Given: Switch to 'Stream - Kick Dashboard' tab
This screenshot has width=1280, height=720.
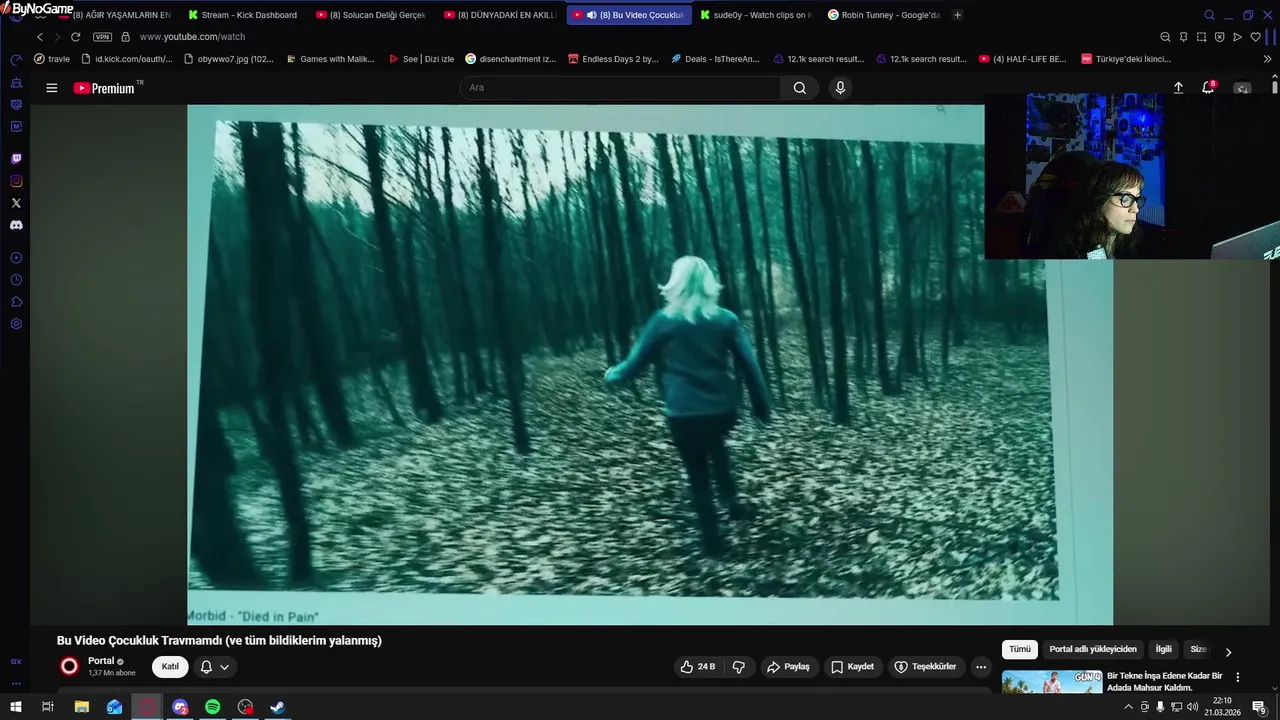Looking at the screenshot, I should (x=243, y=15).
